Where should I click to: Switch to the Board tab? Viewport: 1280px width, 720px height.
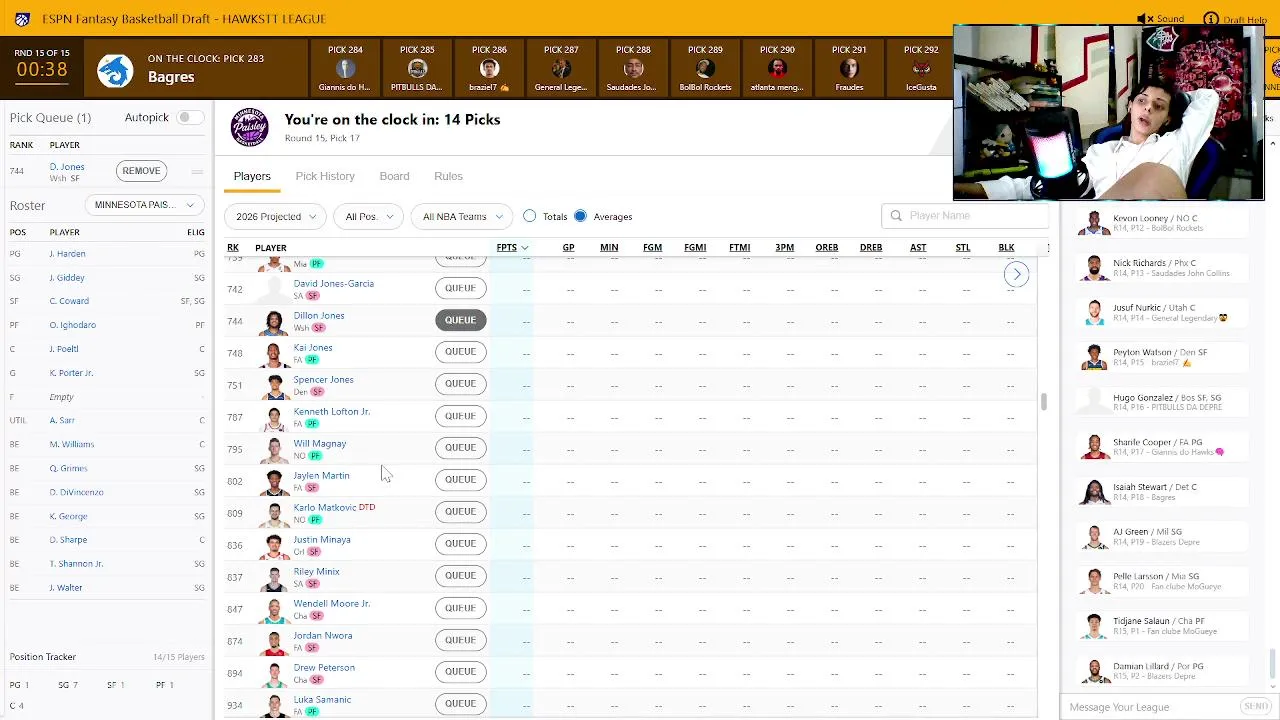click(394, 176)
